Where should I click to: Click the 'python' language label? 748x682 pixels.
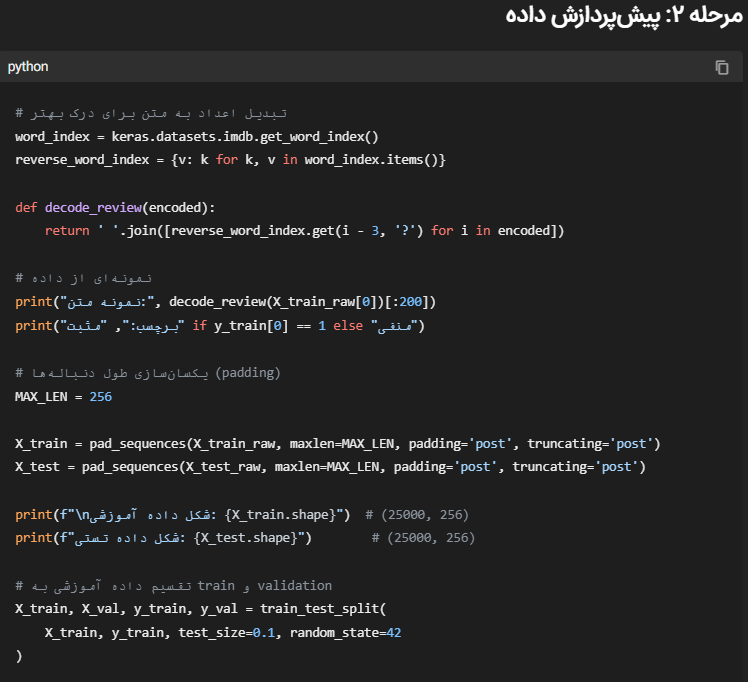tap(28, 67)
